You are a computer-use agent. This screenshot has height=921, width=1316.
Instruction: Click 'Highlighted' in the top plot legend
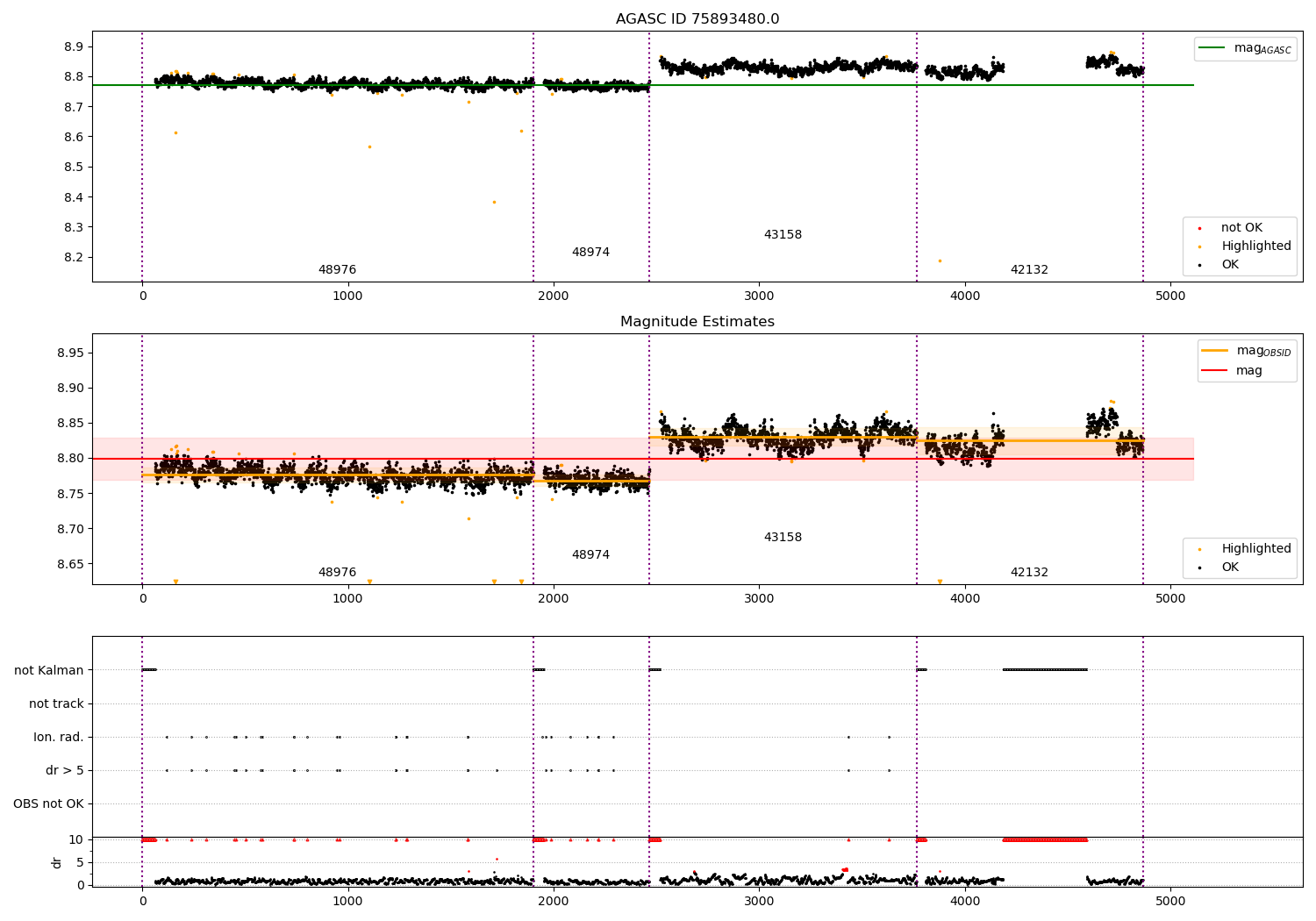point(1255,246)
